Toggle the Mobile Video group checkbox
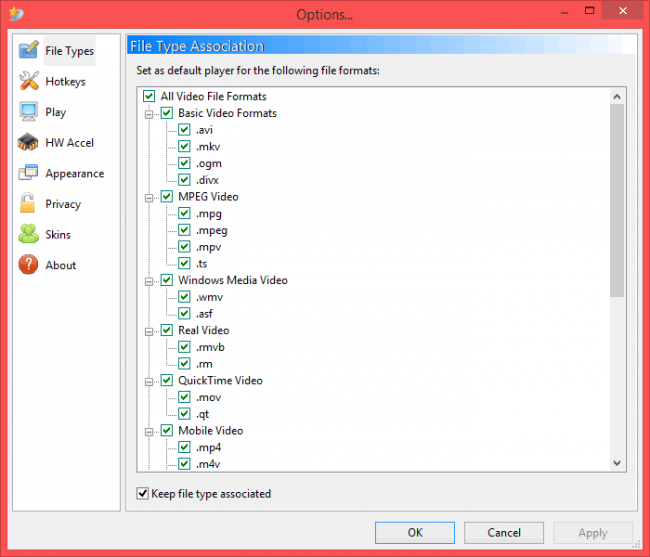This screenshot has height=557, width=650. tap(167, 430)
